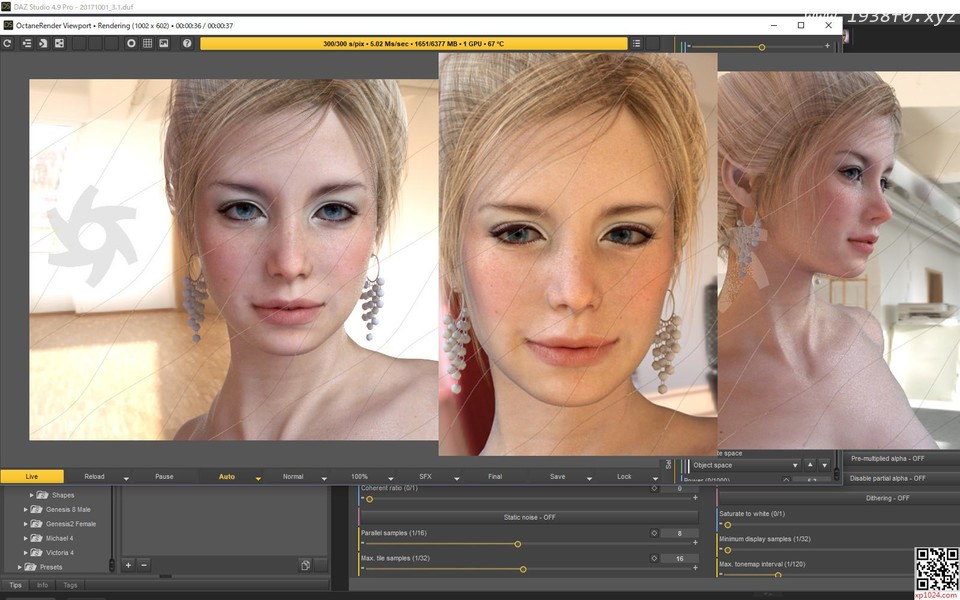Switch to the Info tab
Image resolution: width=960 pixels, height=600 pixels.
click(42, 585)
